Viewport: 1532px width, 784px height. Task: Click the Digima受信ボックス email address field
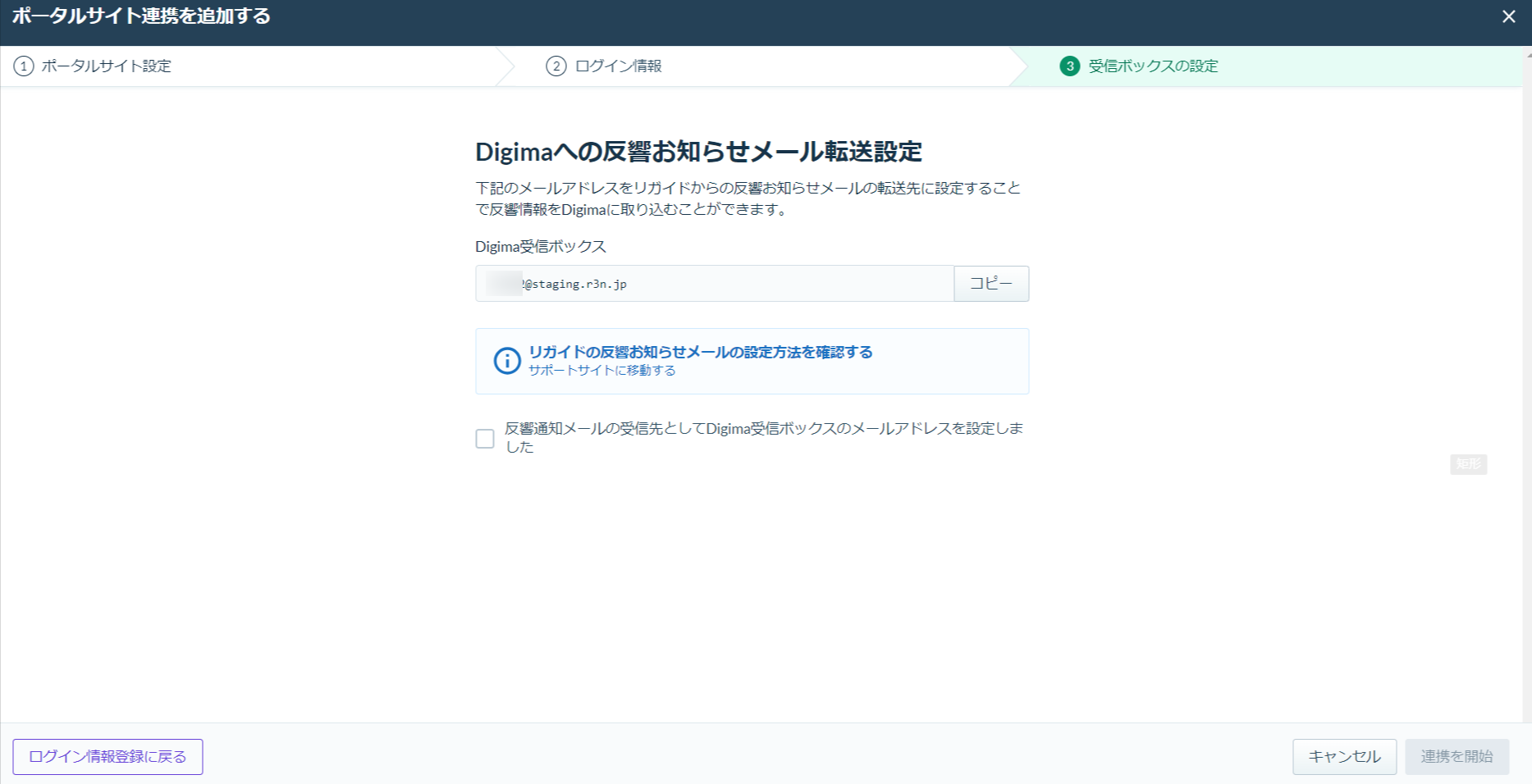pos(715,284)
